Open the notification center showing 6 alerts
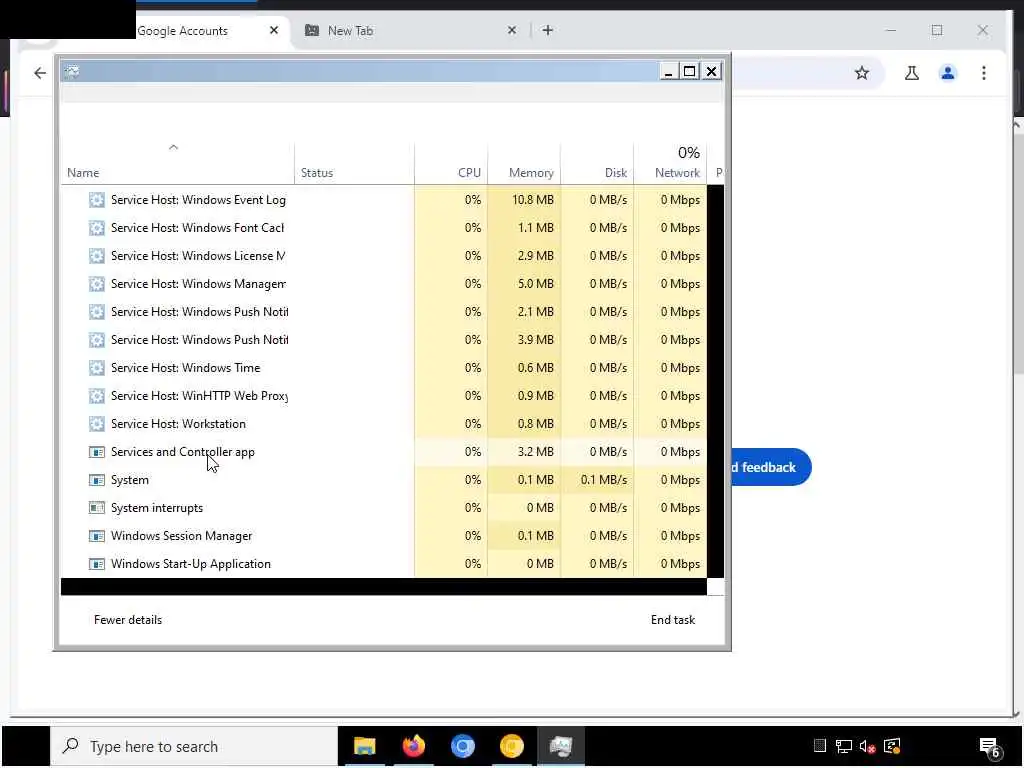Screen dimensions: 1024x768 point(989,746)
